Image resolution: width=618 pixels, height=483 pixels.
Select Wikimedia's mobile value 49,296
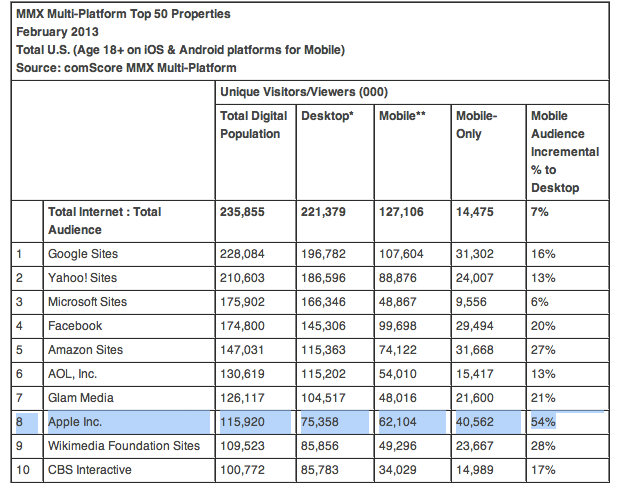coord(398,446)
